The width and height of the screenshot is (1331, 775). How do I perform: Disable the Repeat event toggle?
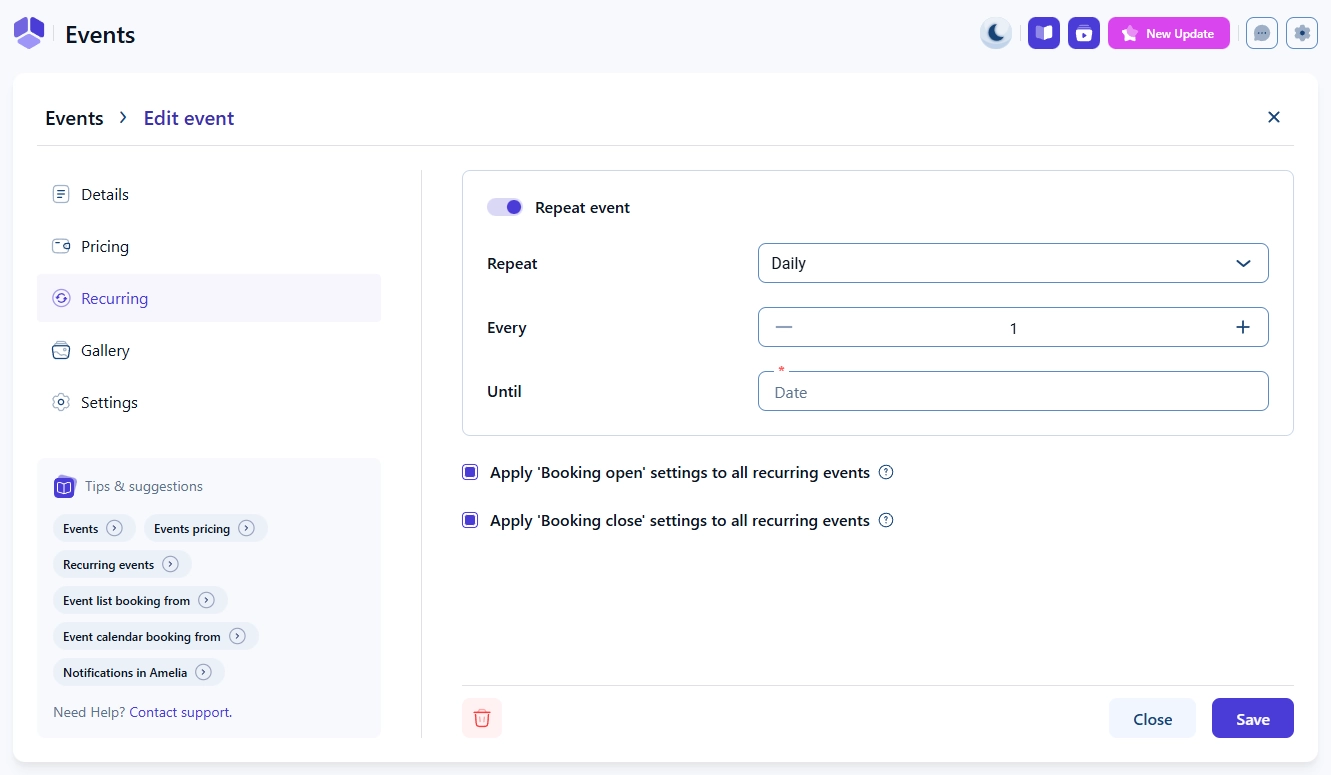pos(505,207)
